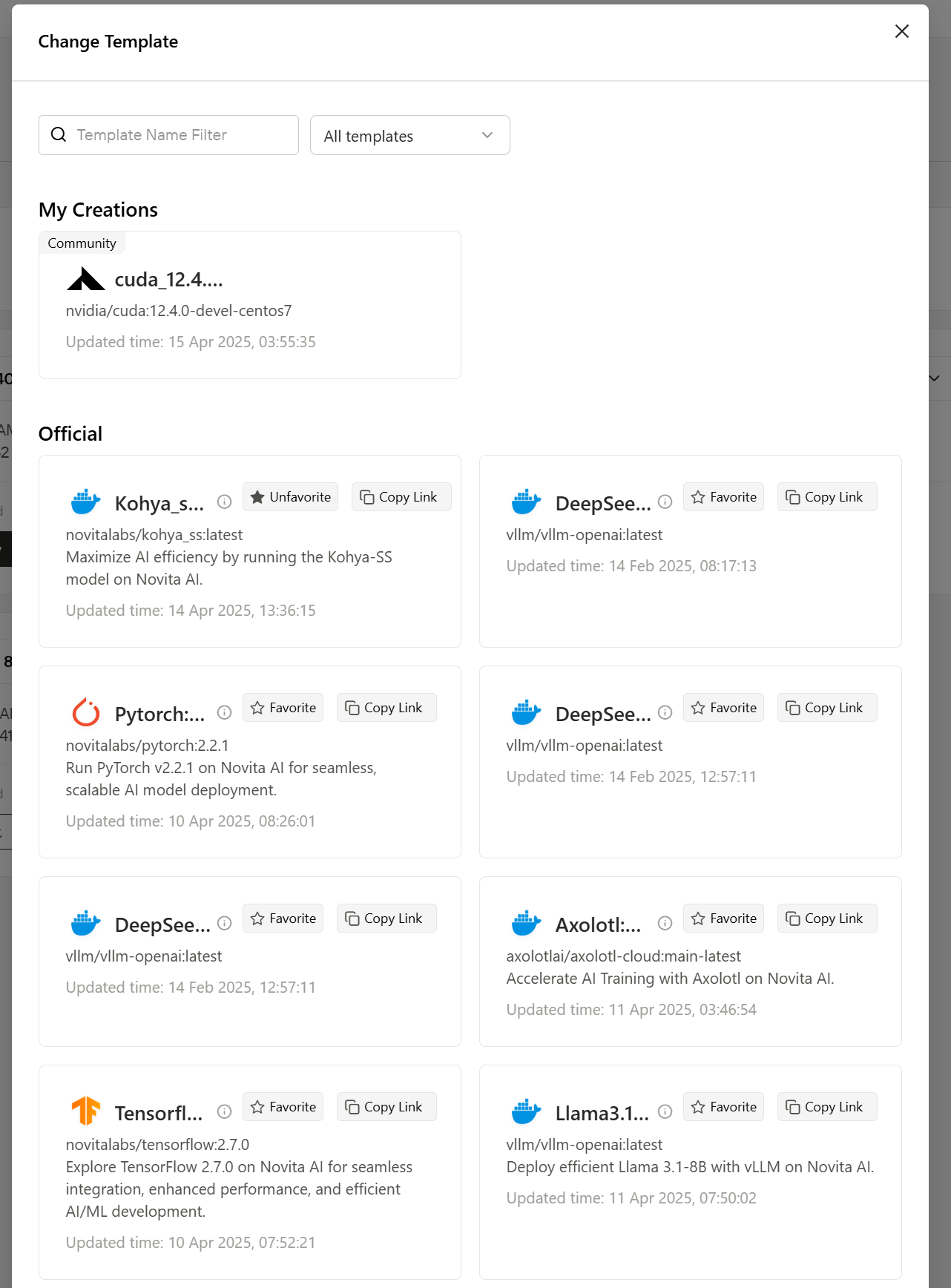Click 'Updated time: 10 Apr 2025, 07:52:21'

(191, 1243)
